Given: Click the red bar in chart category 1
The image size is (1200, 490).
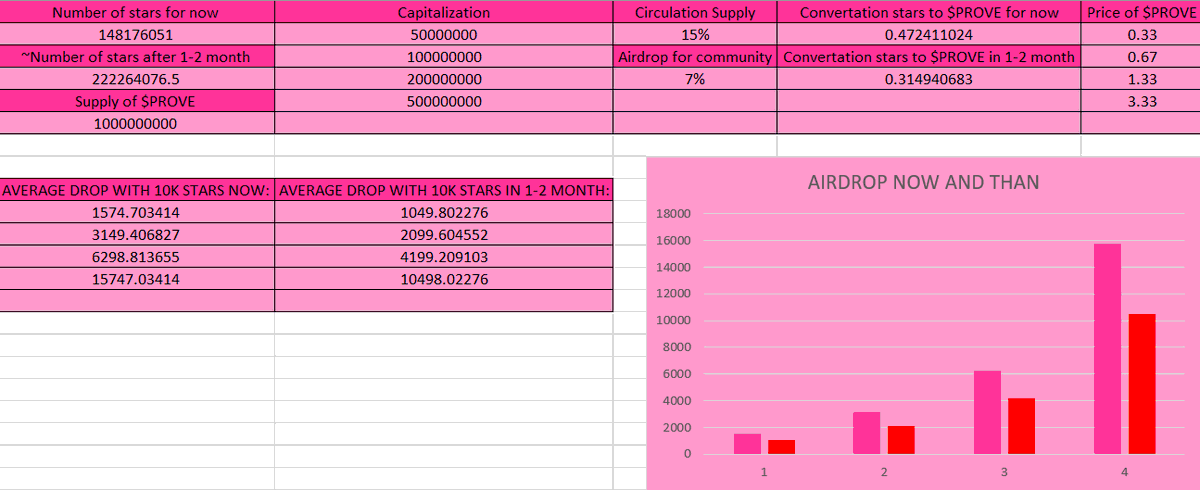Looking at the screenshot, I should point(781,447).
